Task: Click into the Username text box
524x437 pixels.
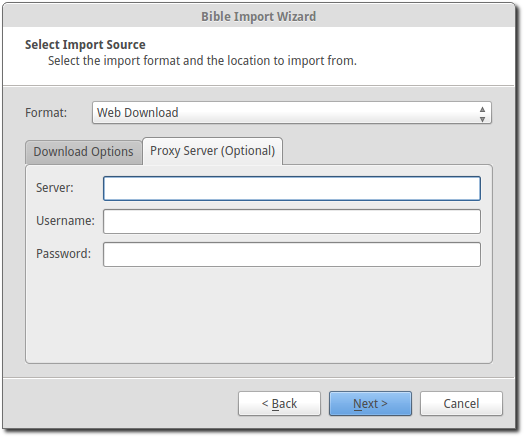Action: click(x=292, y=221)
